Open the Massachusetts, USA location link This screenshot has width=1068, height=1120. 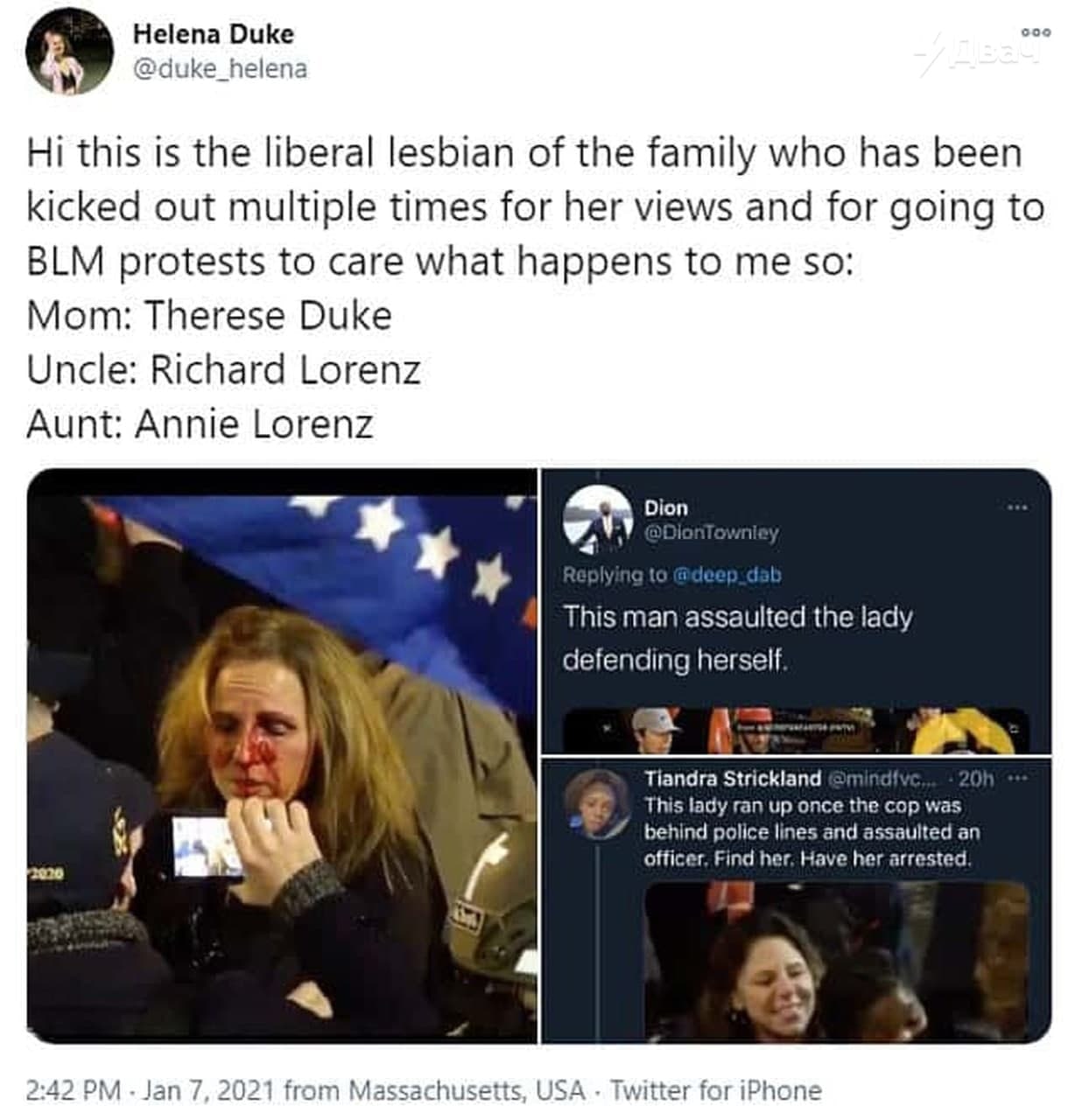tap(467, 1090)
